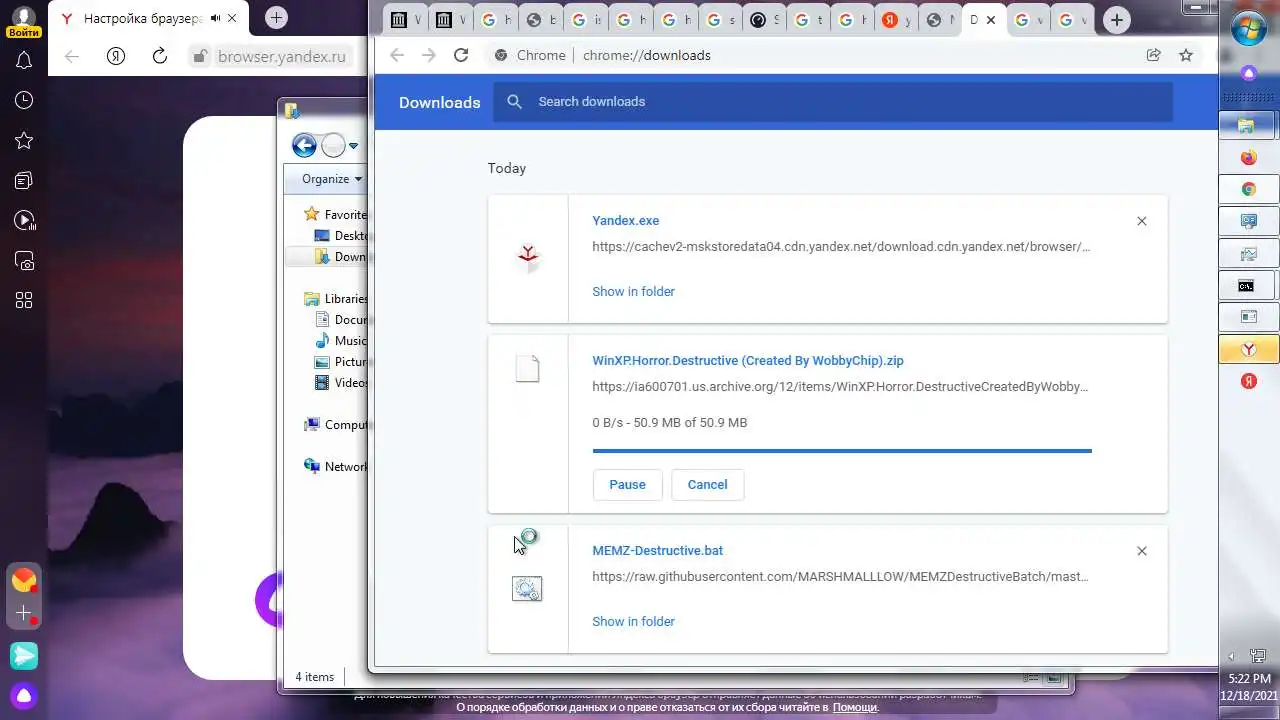Image resolution: width=1280 pixels, height=720 pixels.
Task: Bookmark this page with Chrome star
Action: 1186,55
